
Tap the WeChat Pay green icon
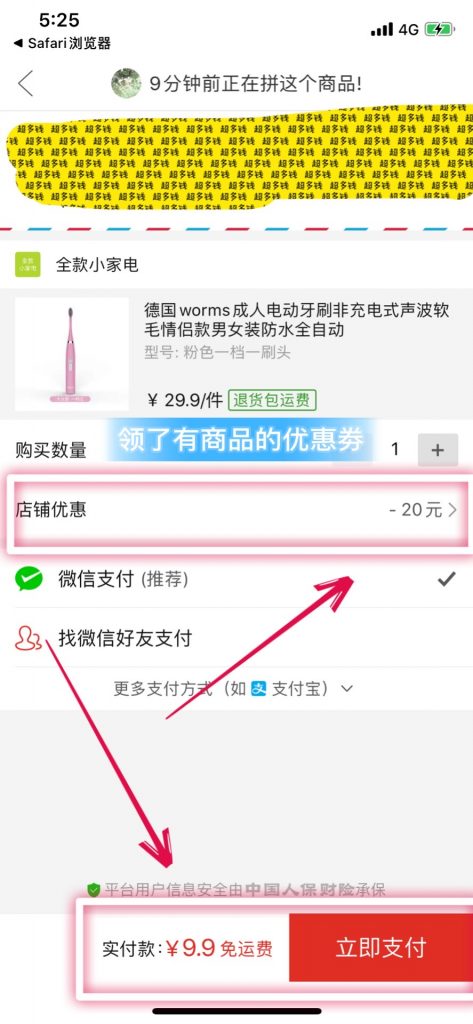(29, 579)
